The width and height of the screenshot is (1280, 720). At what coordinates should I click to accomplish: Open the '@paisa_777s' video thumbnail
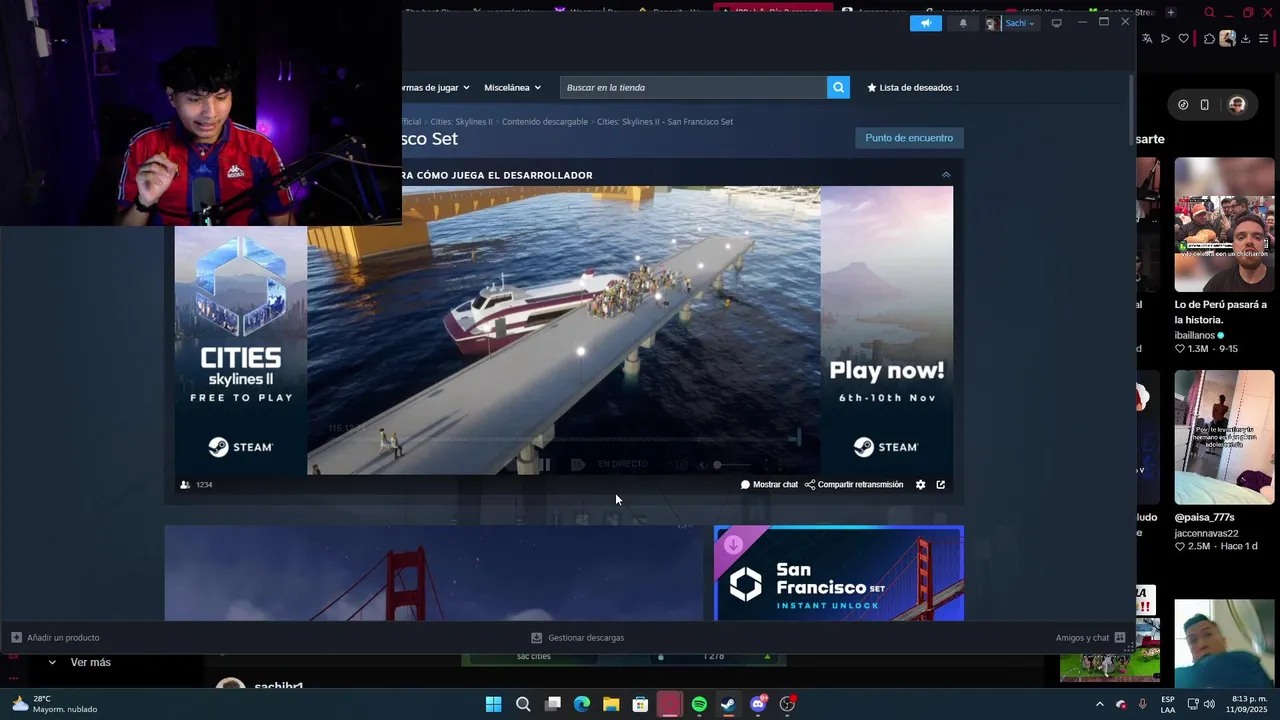1224,437
